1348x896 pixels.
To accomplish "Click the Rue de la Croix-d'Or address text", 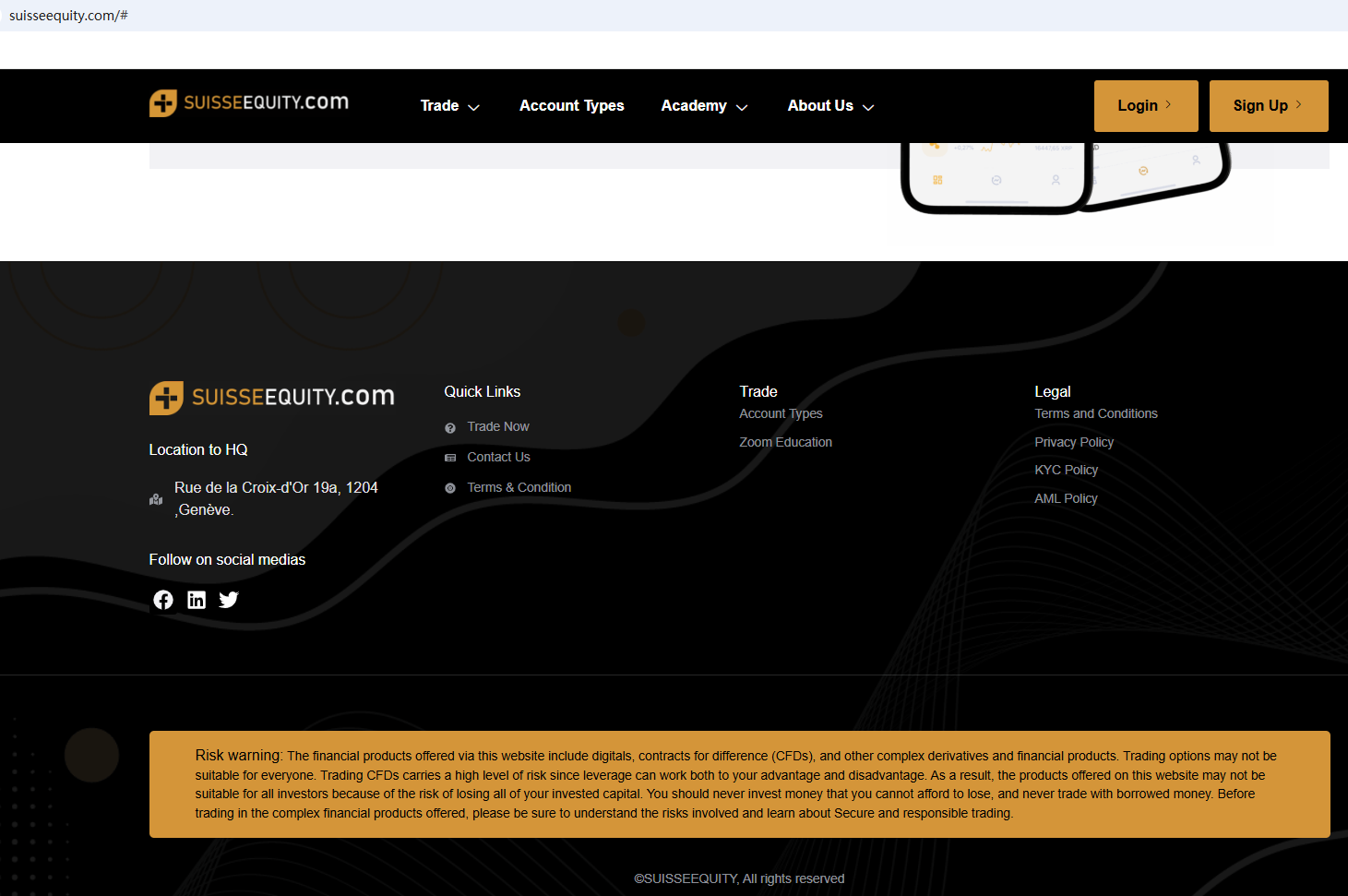I will pos(276,498).
